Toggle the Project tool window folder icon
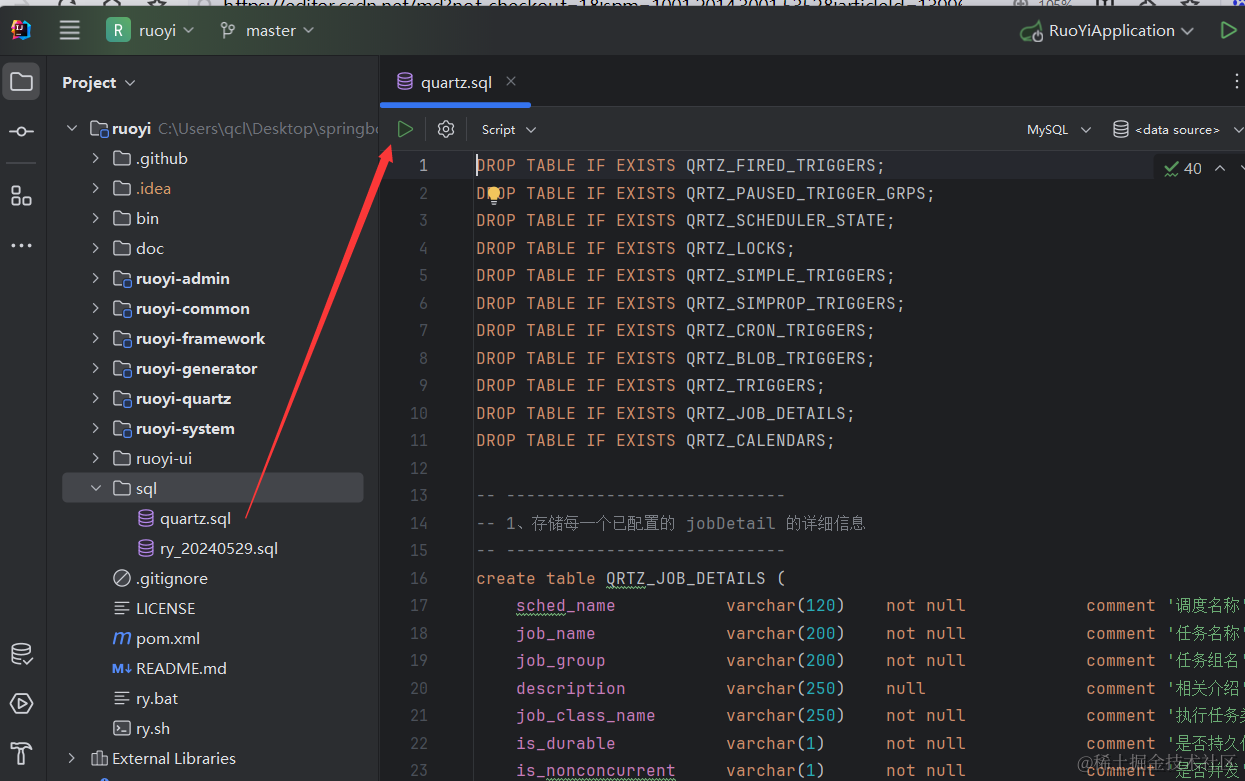The image size is (1245, 781). coord(21,82)
